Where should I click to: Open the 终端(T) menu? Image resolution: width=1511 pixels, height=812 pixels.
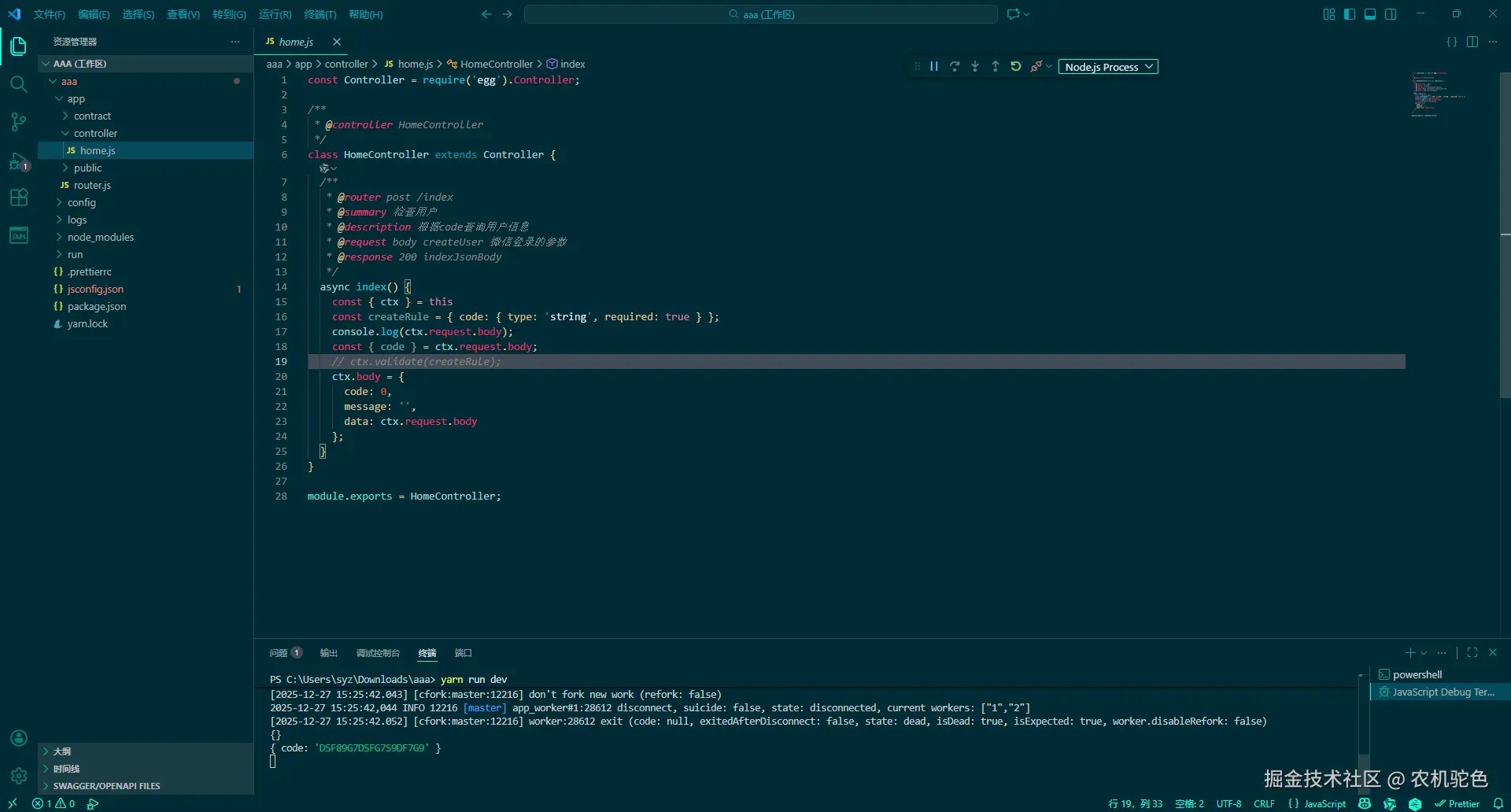[x=320, y=14]
